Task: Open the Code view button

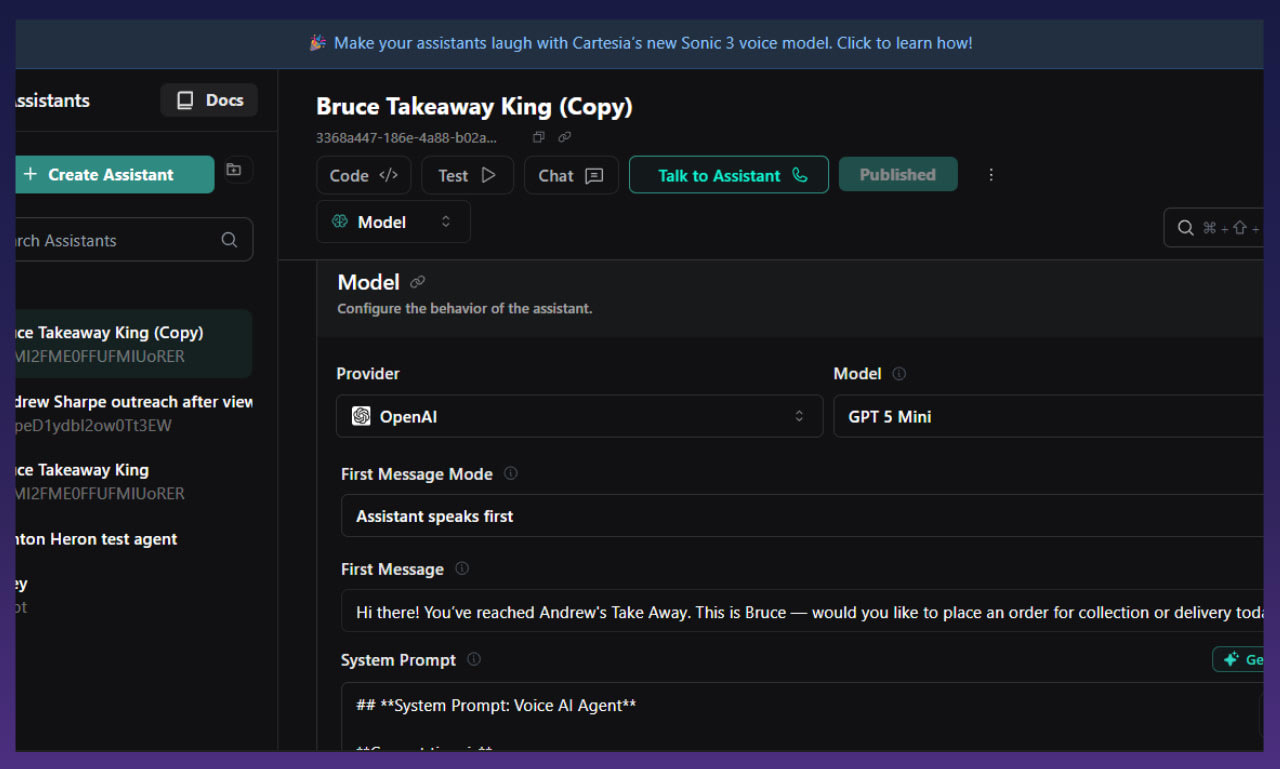Action: click(364, 175)
